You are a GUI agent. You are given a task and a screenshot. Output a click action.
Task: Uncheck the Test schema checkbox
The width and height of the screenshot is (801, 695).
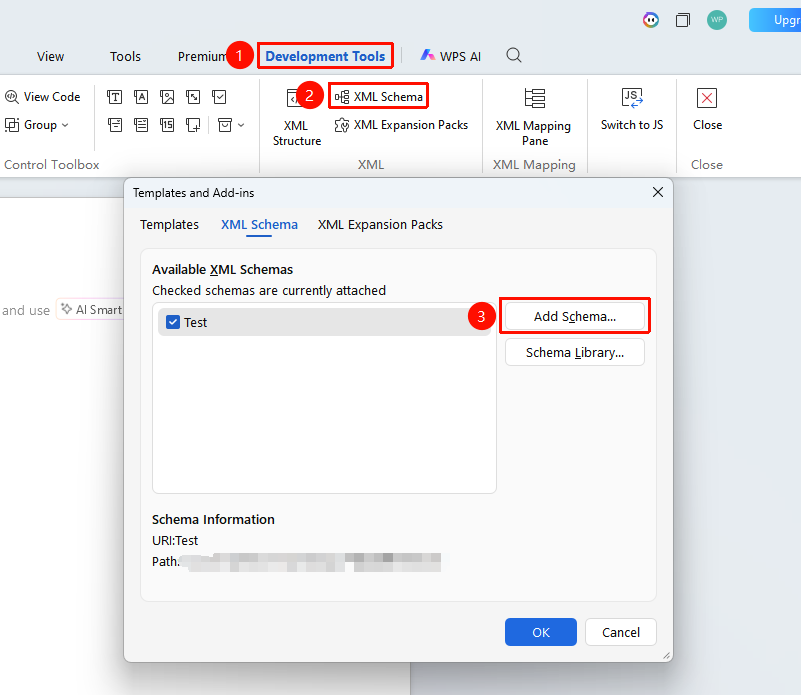point(173,322)
